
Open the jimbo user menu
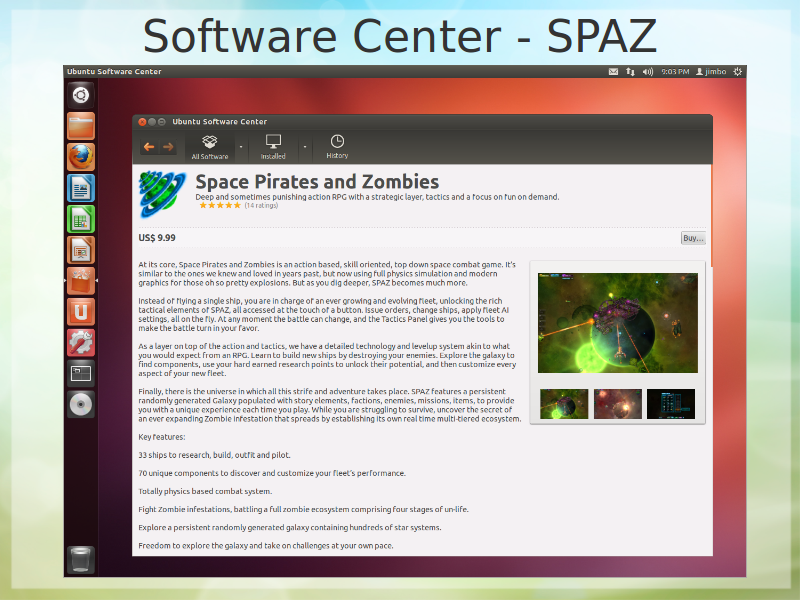(x=711, y=72)
